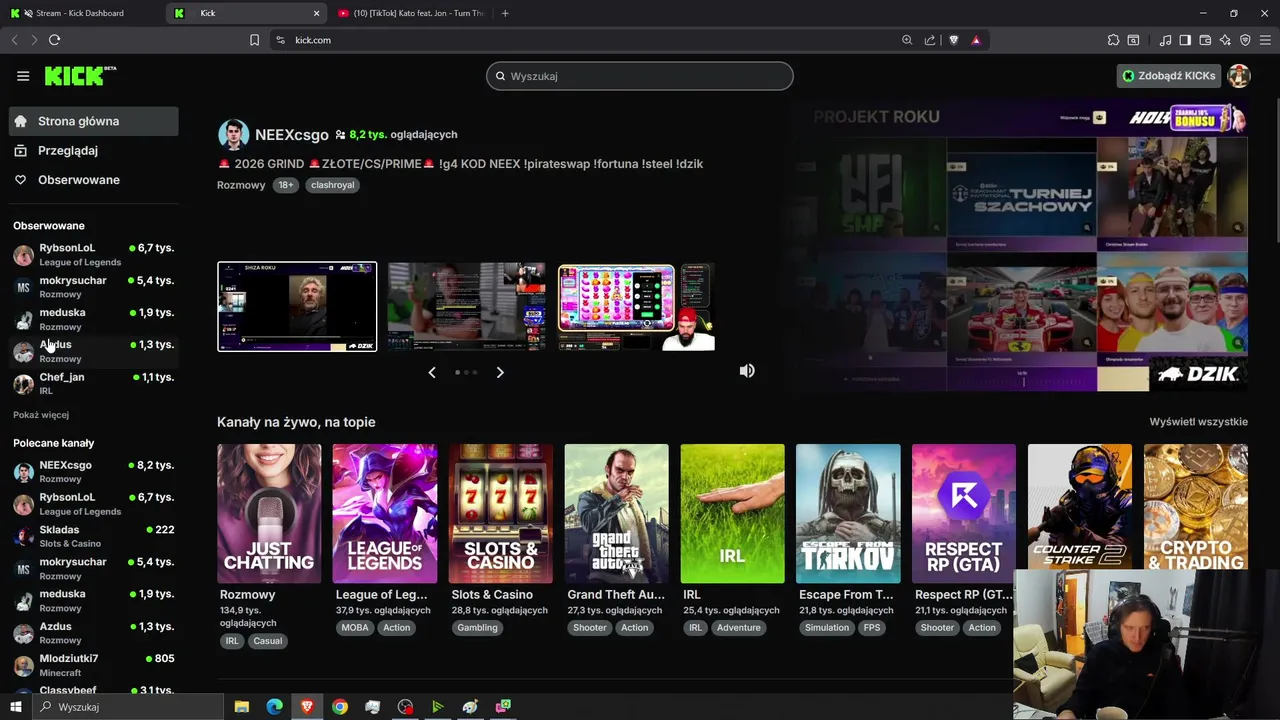1280x720 pixels.
Task: Click the bookmark icon in address bar
Action: (x=254, y=40)
